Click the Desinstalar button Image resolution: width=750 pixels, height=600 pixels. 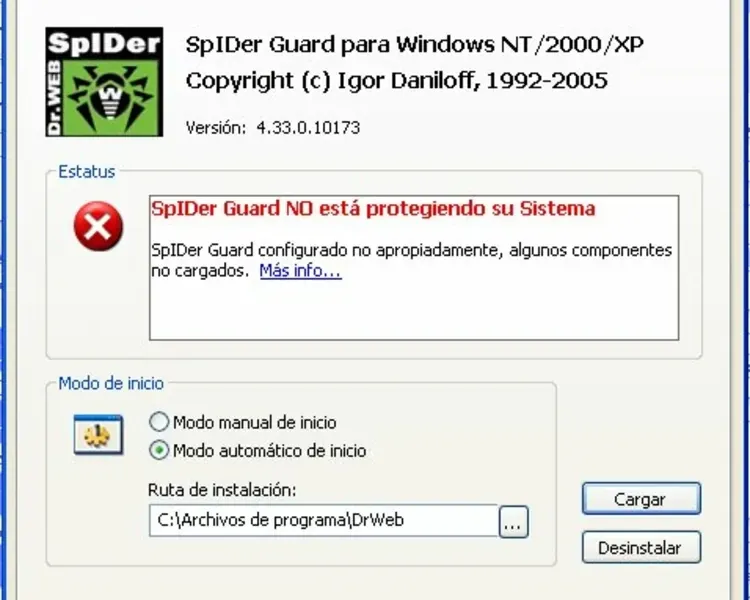[641, 547]
